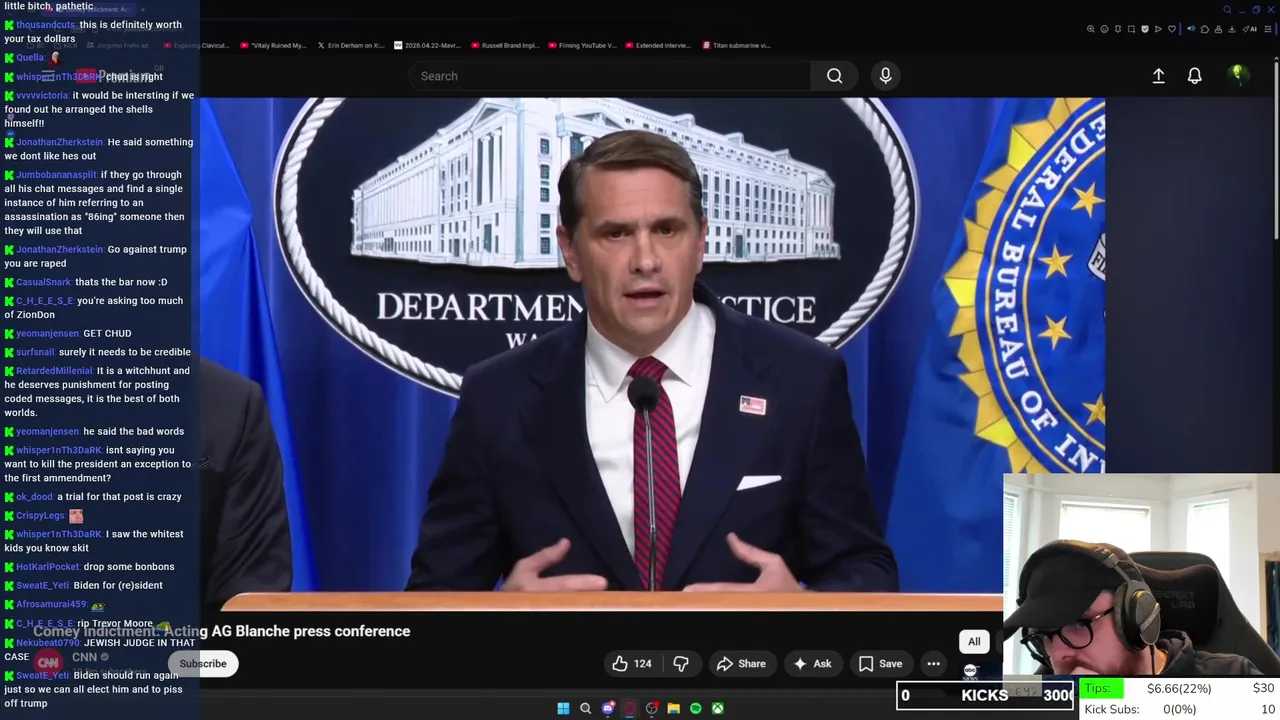Open the emoji picker icon in address bar
This screenshot has height=720, width=1280.
[x=1104, y=29]
